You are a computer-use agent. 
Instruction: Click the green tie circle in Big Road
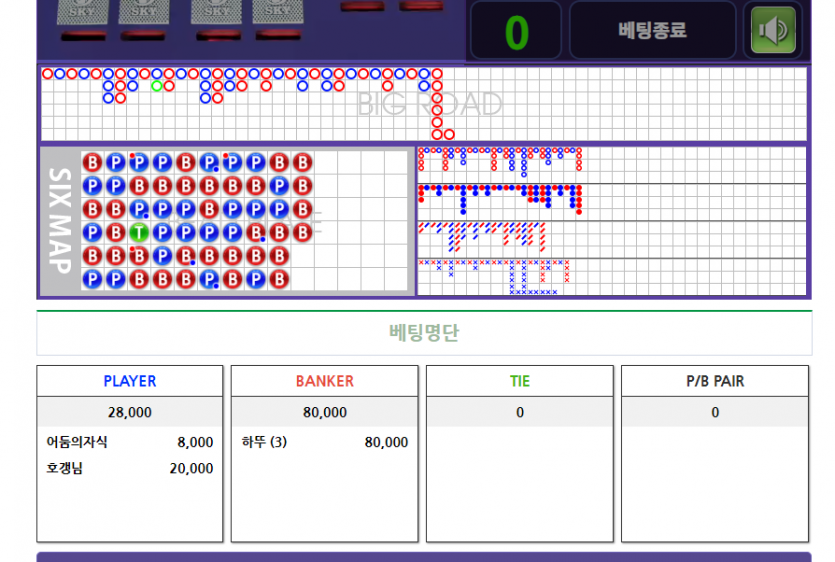(157, 86)
